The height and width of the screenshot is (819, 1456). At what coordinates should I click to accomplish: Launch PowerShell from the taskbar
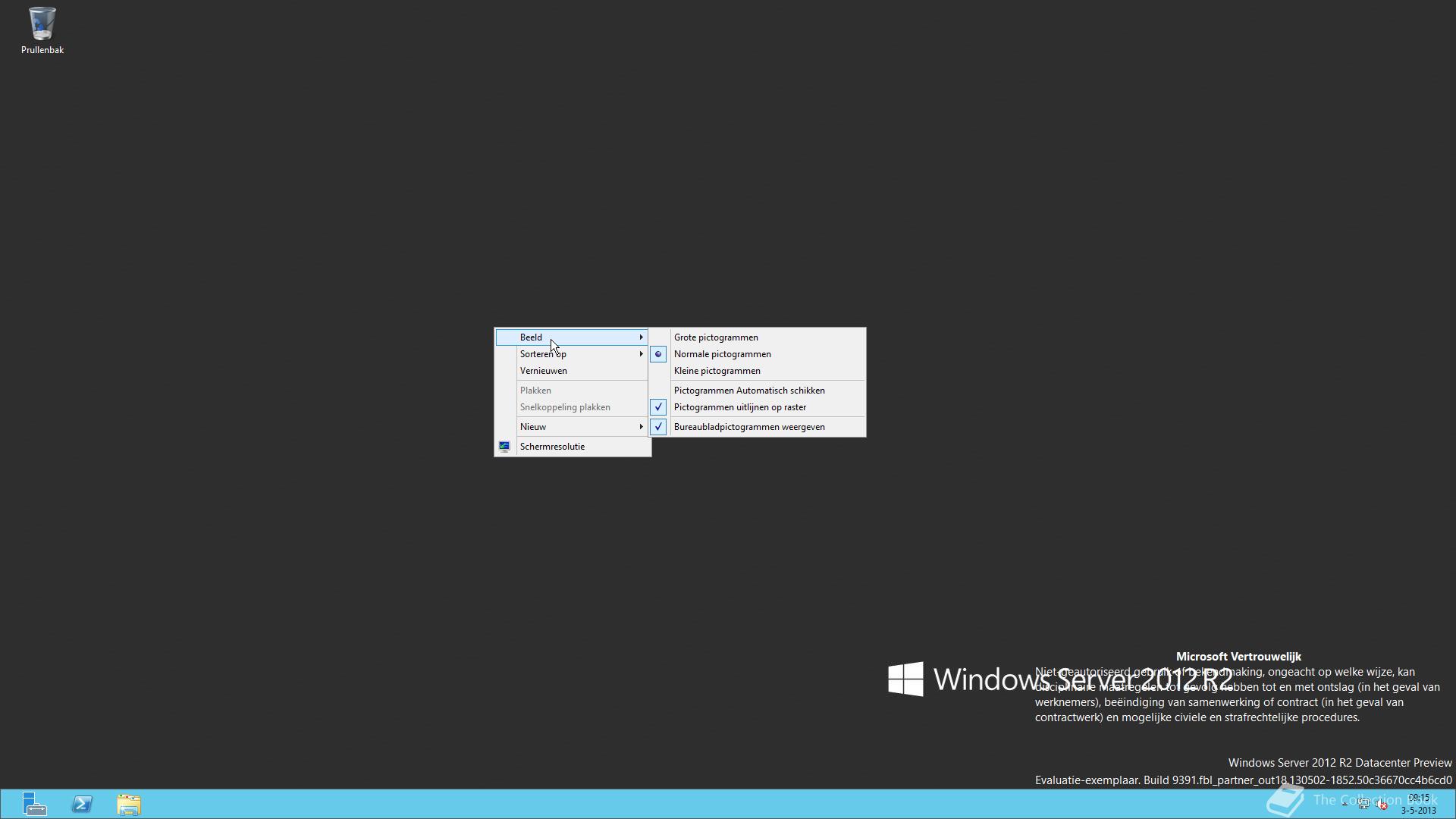82,804
